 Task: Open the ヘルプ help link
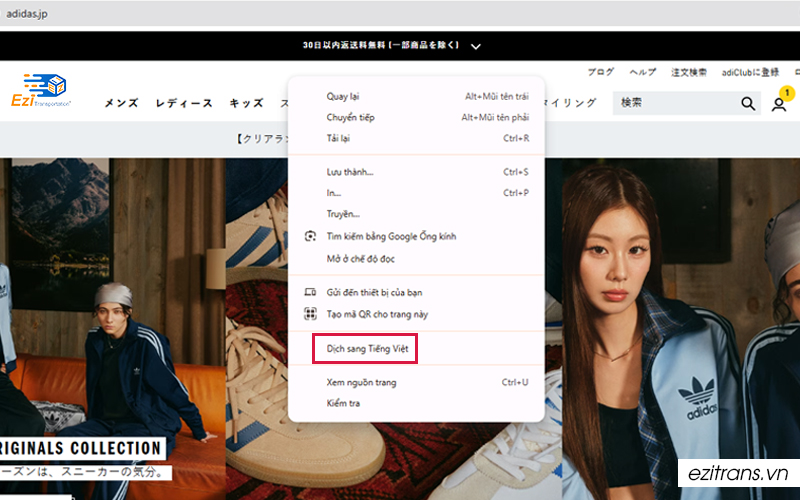pyautogui.click(x=642, y=72)
